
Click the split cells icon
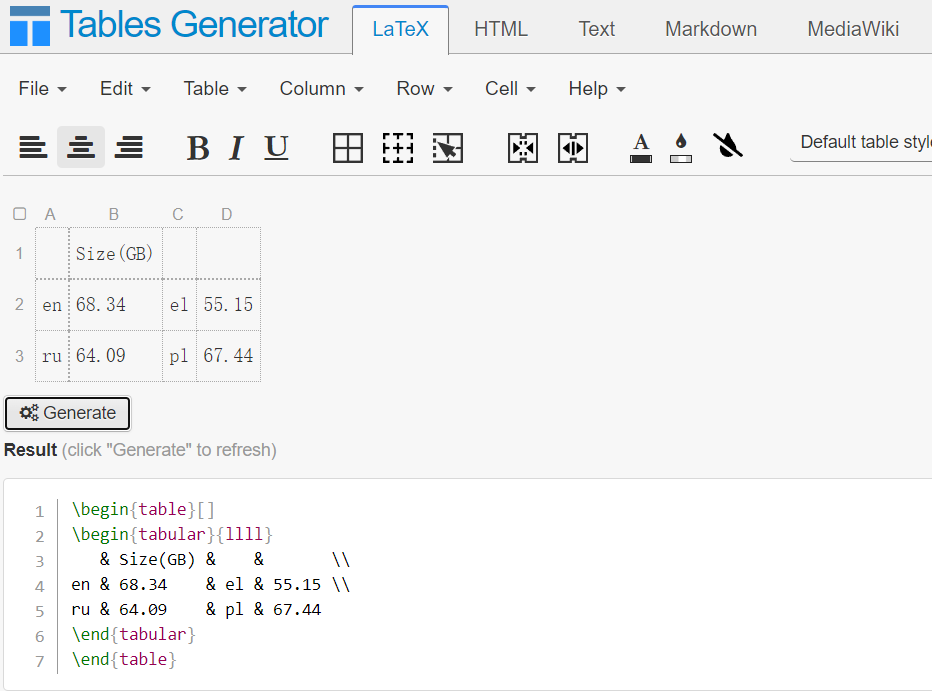click(x=573, y=148)
